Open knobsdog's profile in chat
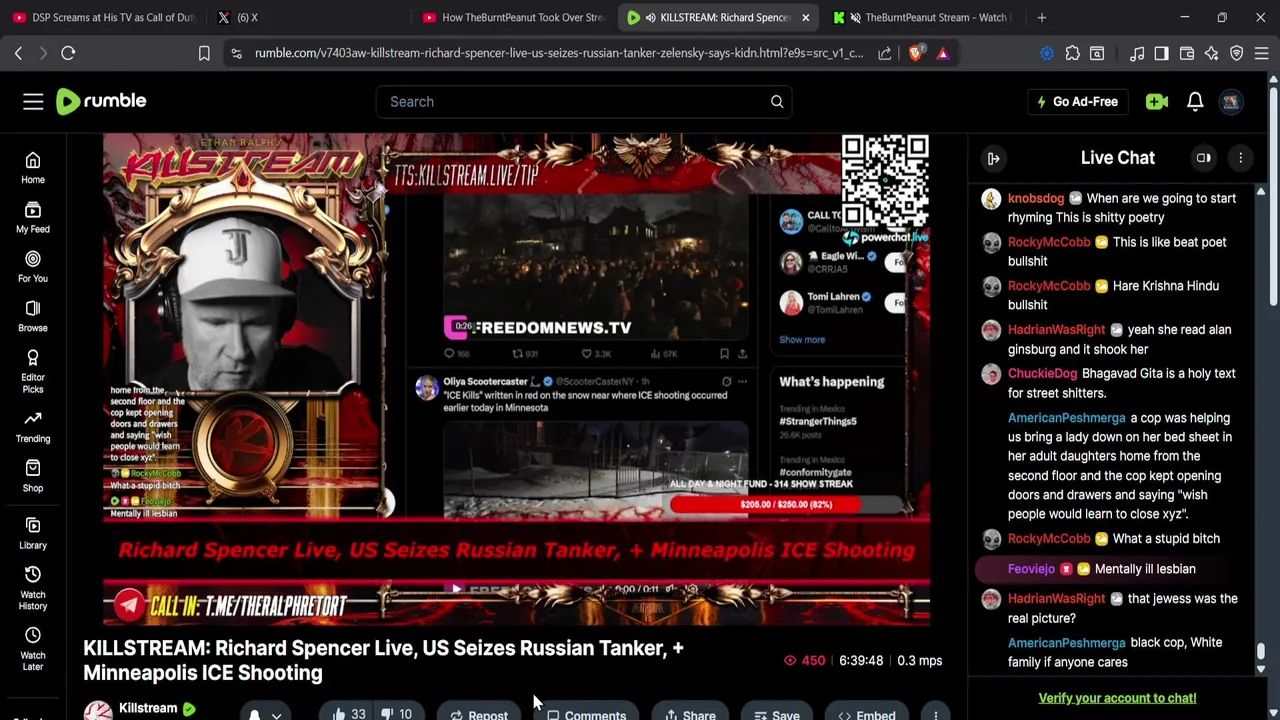Screen dimensions: 1280x720 coord(1036,198)
